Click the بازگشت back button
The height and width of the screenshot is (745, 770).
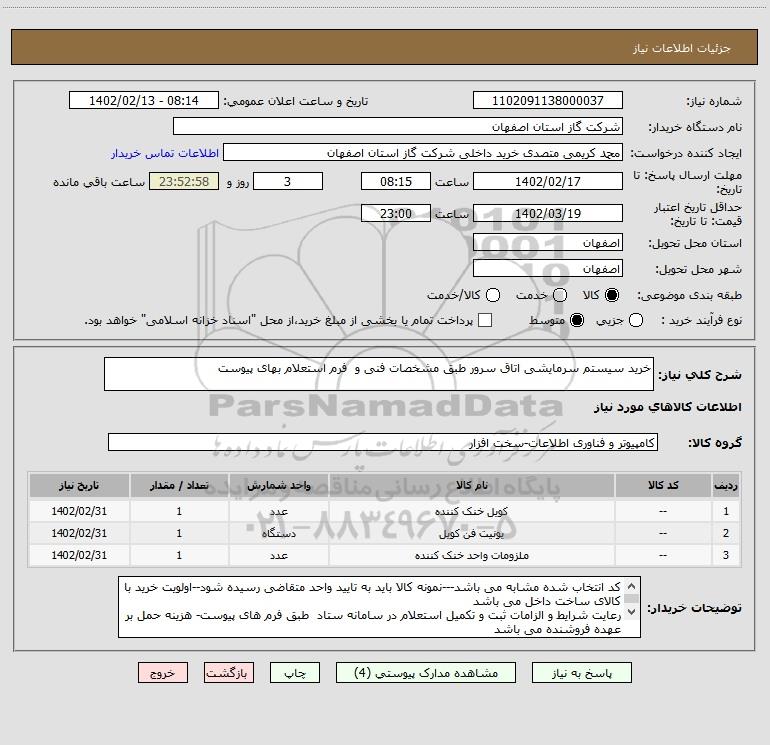[229, 673]
